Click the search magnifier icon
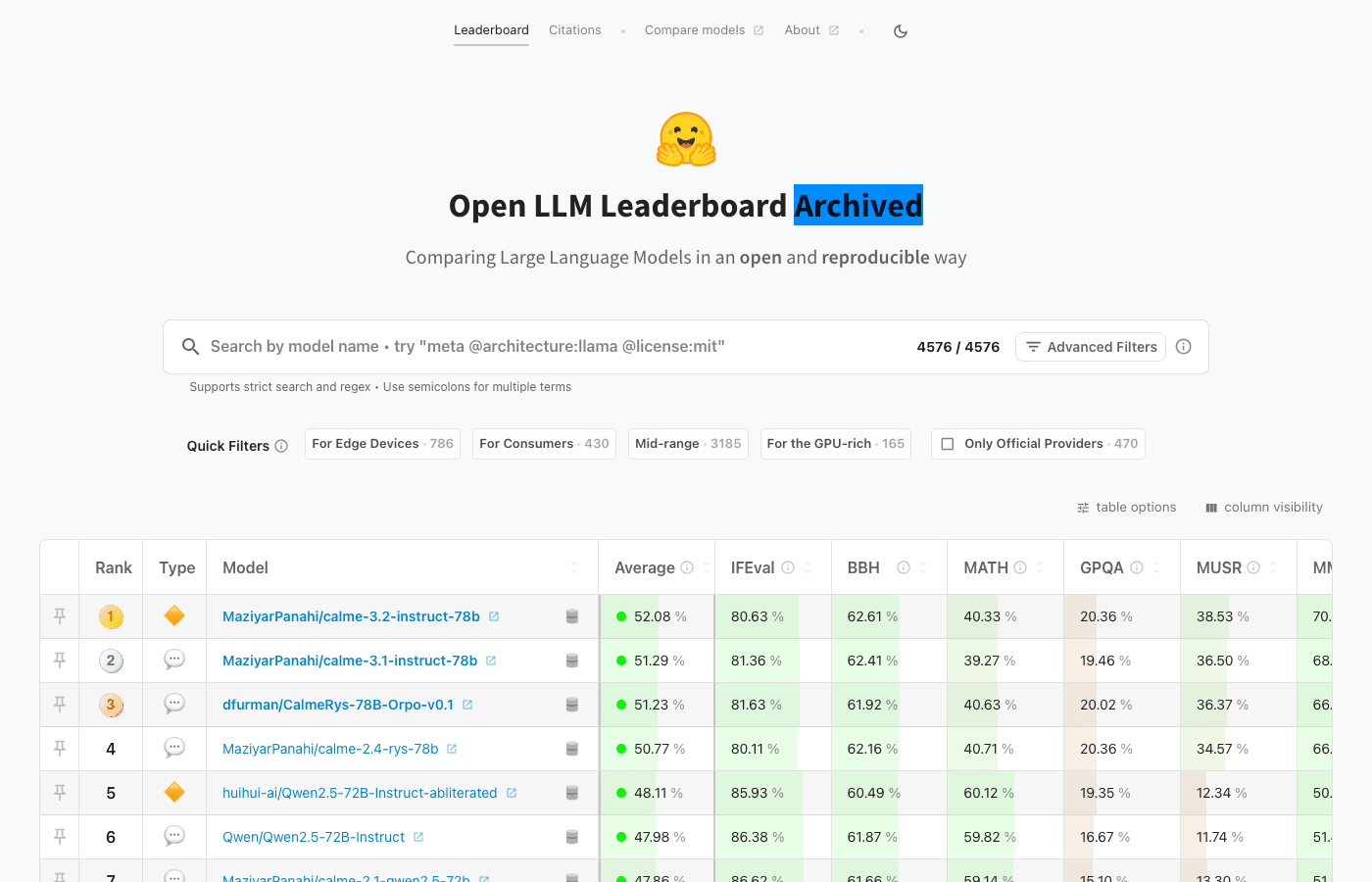This screenshot has height=882, width=1372. coord(190,347)
